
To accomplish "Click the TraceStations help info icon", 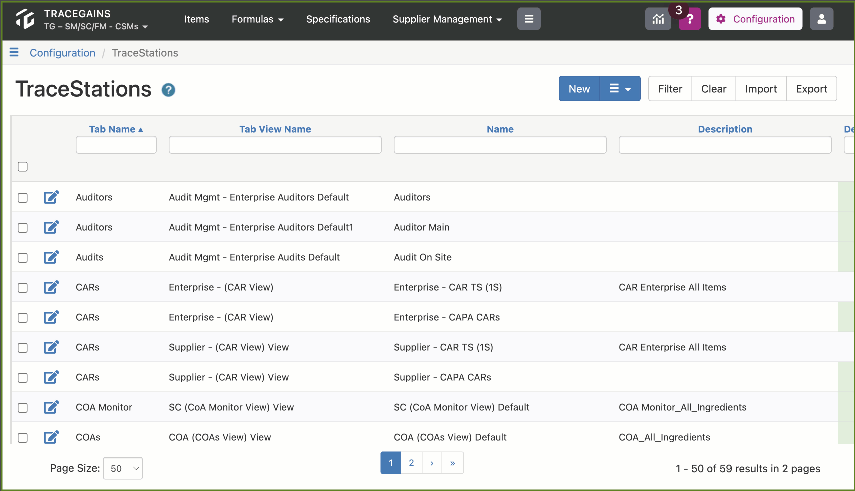I will [168, 90].
